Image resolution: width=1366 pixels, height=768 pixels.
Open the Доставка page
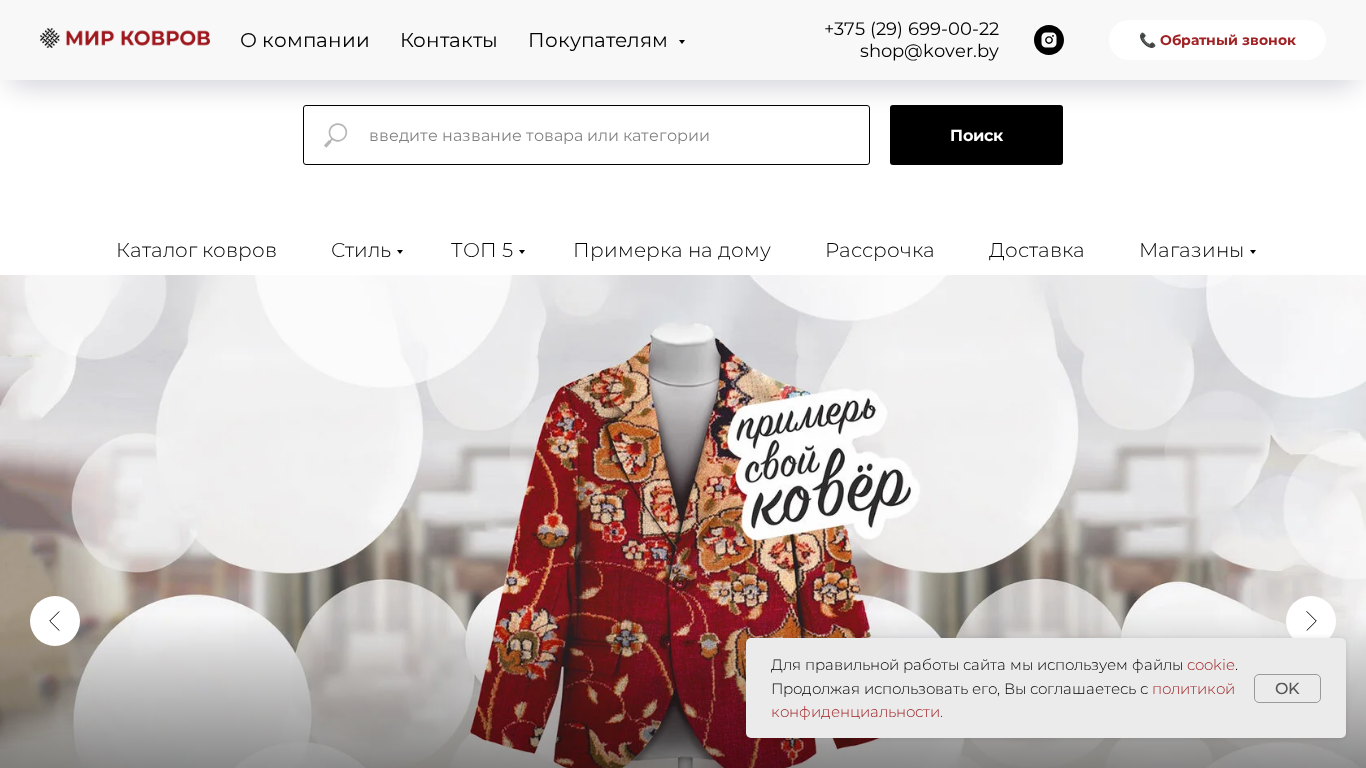coord(1036,250)
